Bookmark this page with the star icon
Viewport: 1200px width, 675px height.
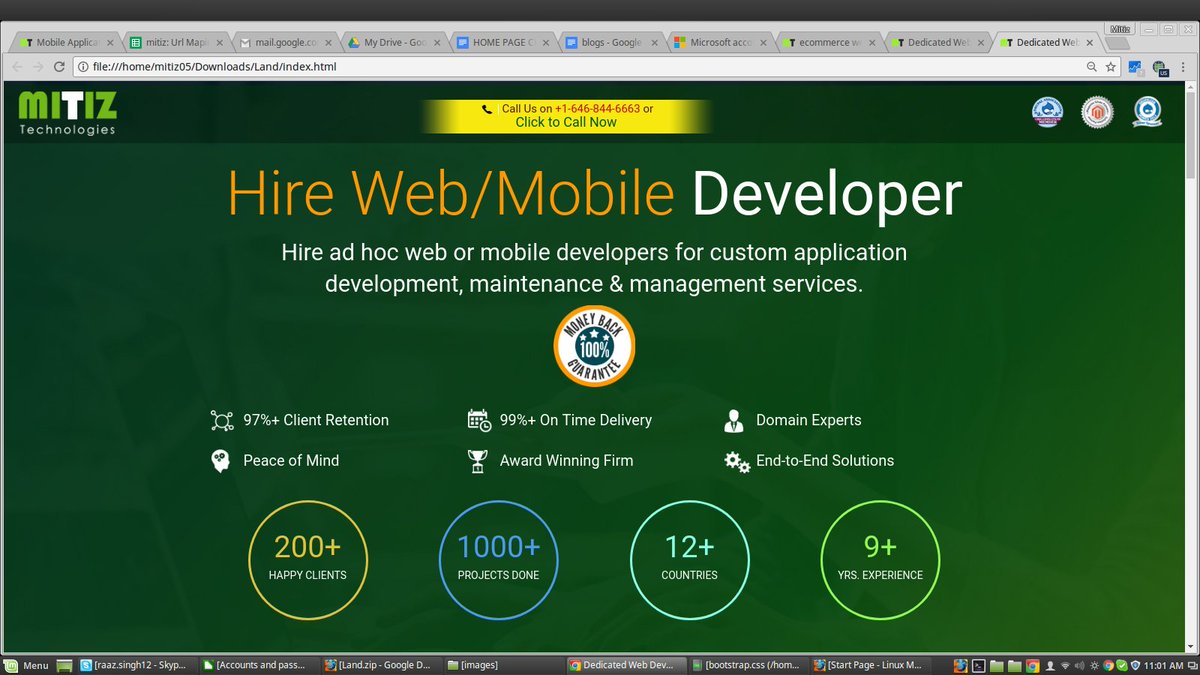[x=1110, y=67]
